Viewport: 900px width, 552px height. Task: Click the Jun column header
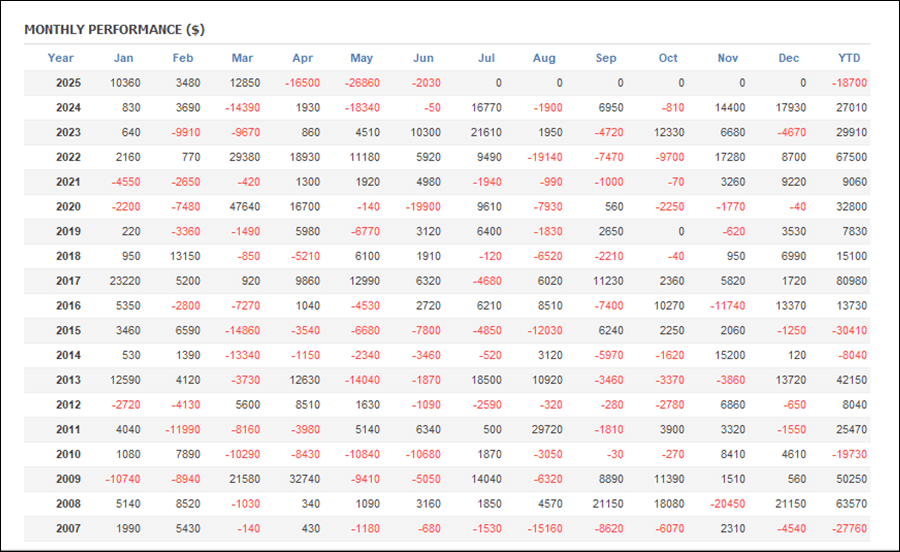[424, 58]
